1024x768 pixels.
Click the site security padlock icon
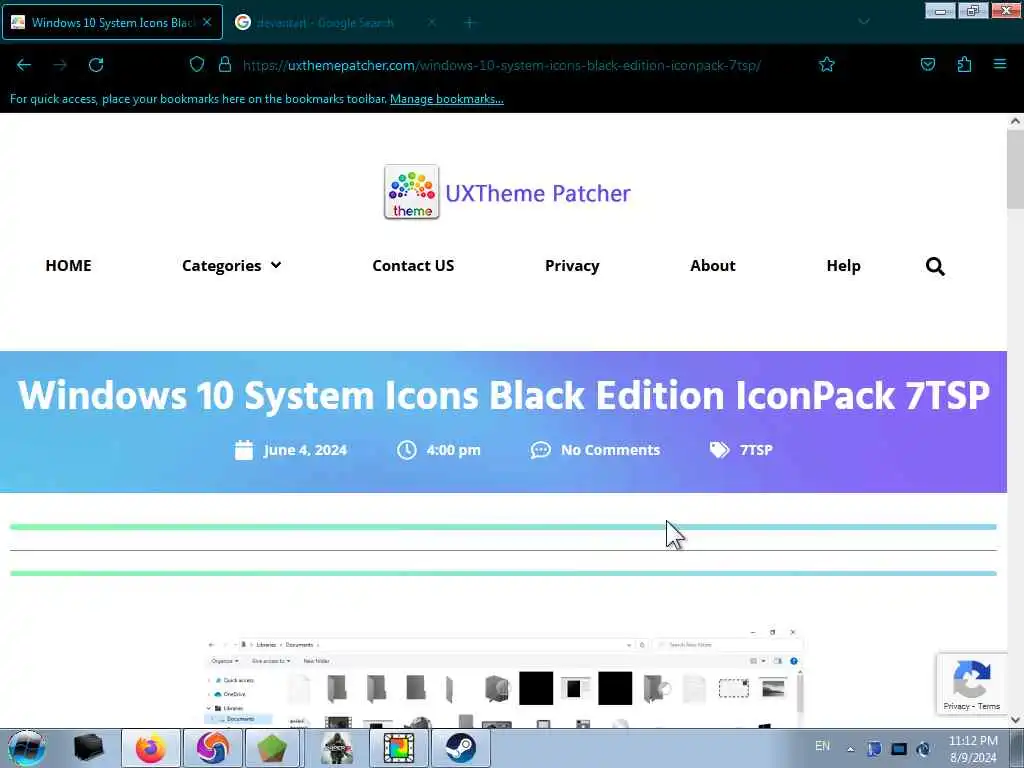(225, 64)
